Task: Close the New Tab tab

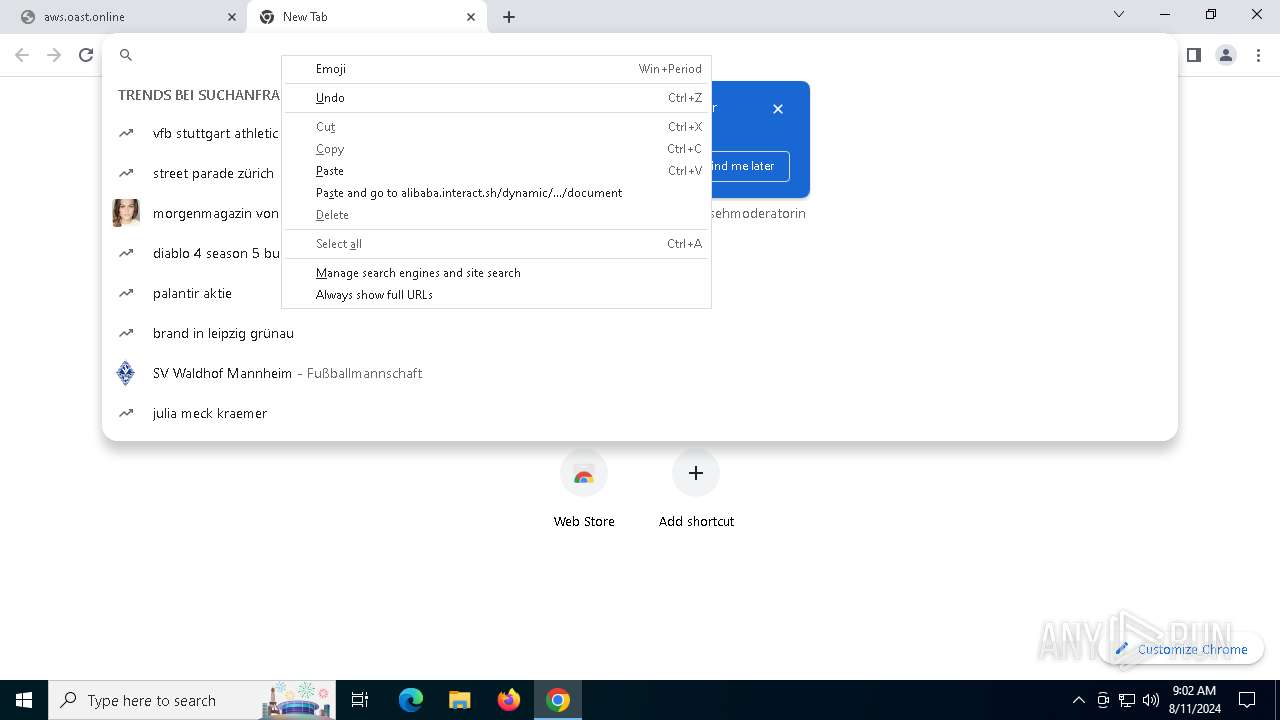Action: tap(471, 17)
